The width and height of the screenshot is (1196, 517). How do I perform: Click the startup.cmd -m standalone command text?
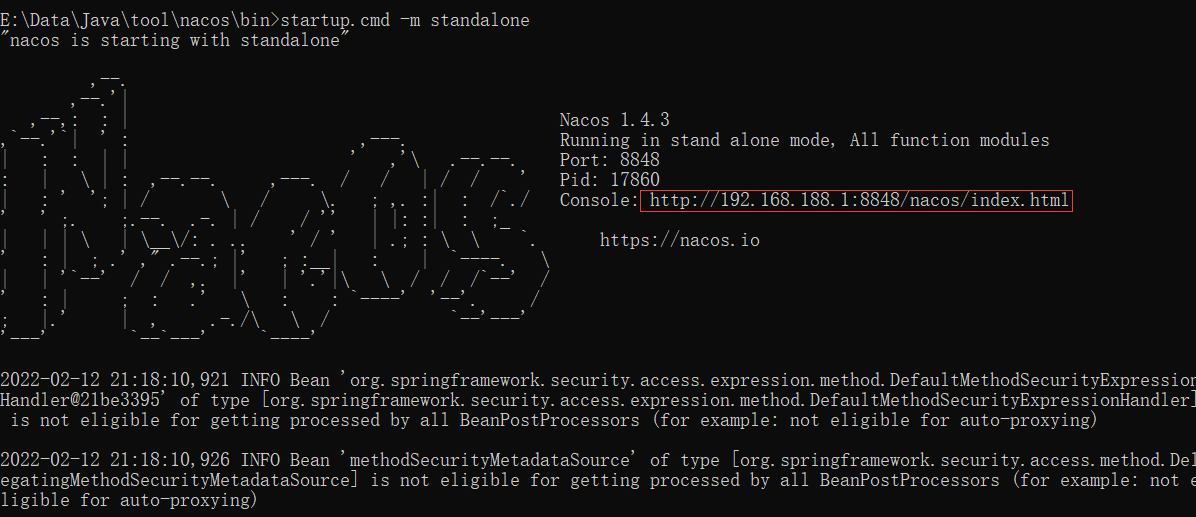(405, 21)
